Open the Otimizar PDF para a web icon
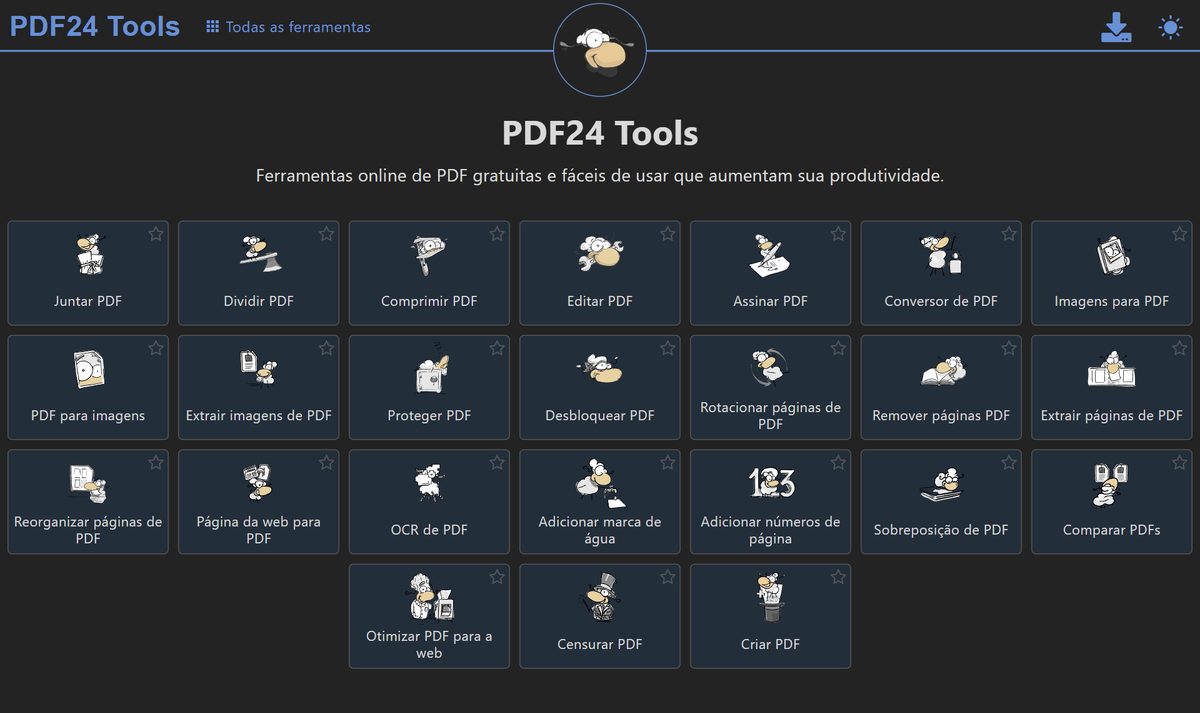The height and width of the screenshot is (713, 1200). (x=429, y=597)
